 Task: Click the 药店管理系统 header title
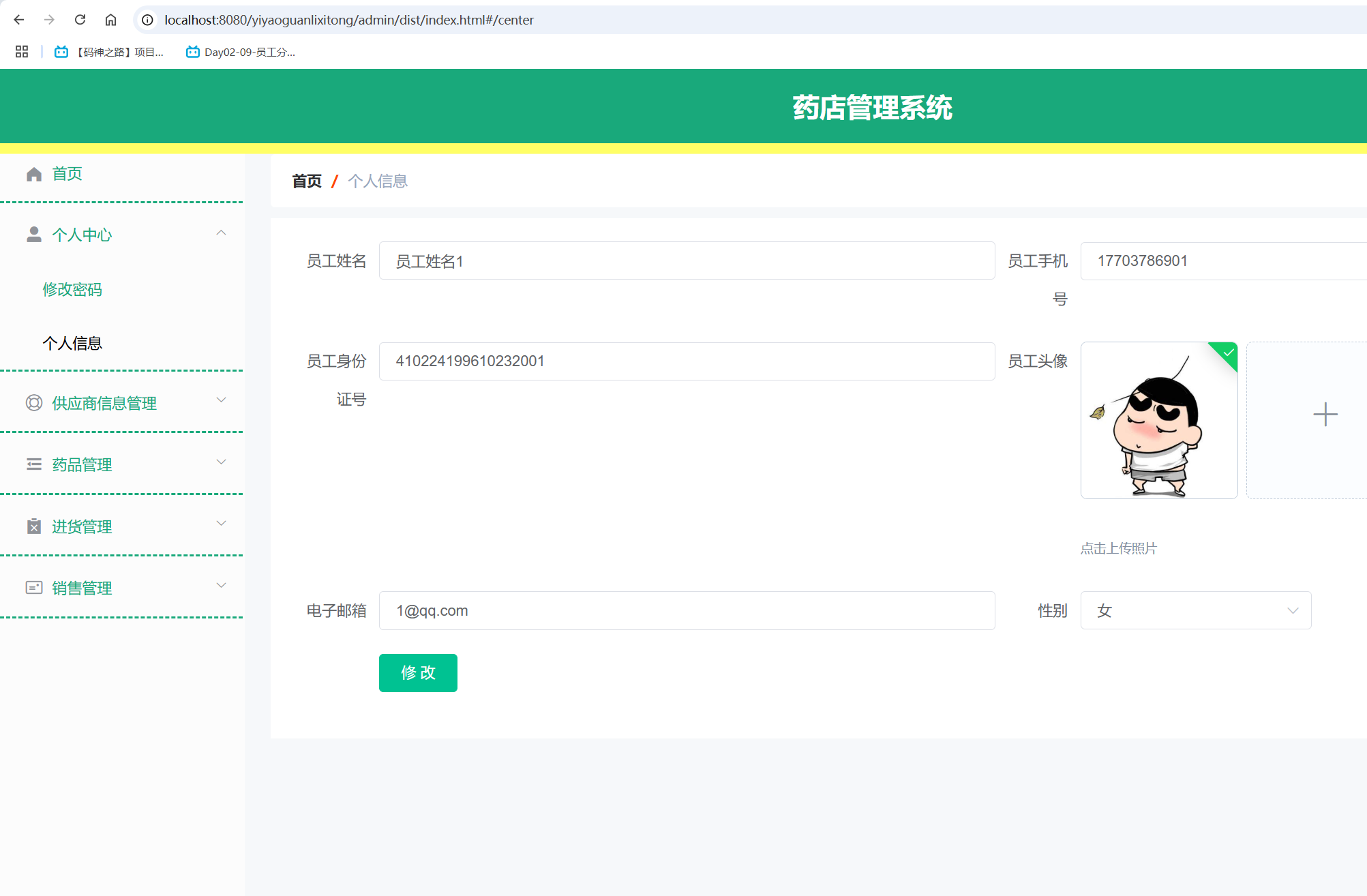(x=872, y=108)
